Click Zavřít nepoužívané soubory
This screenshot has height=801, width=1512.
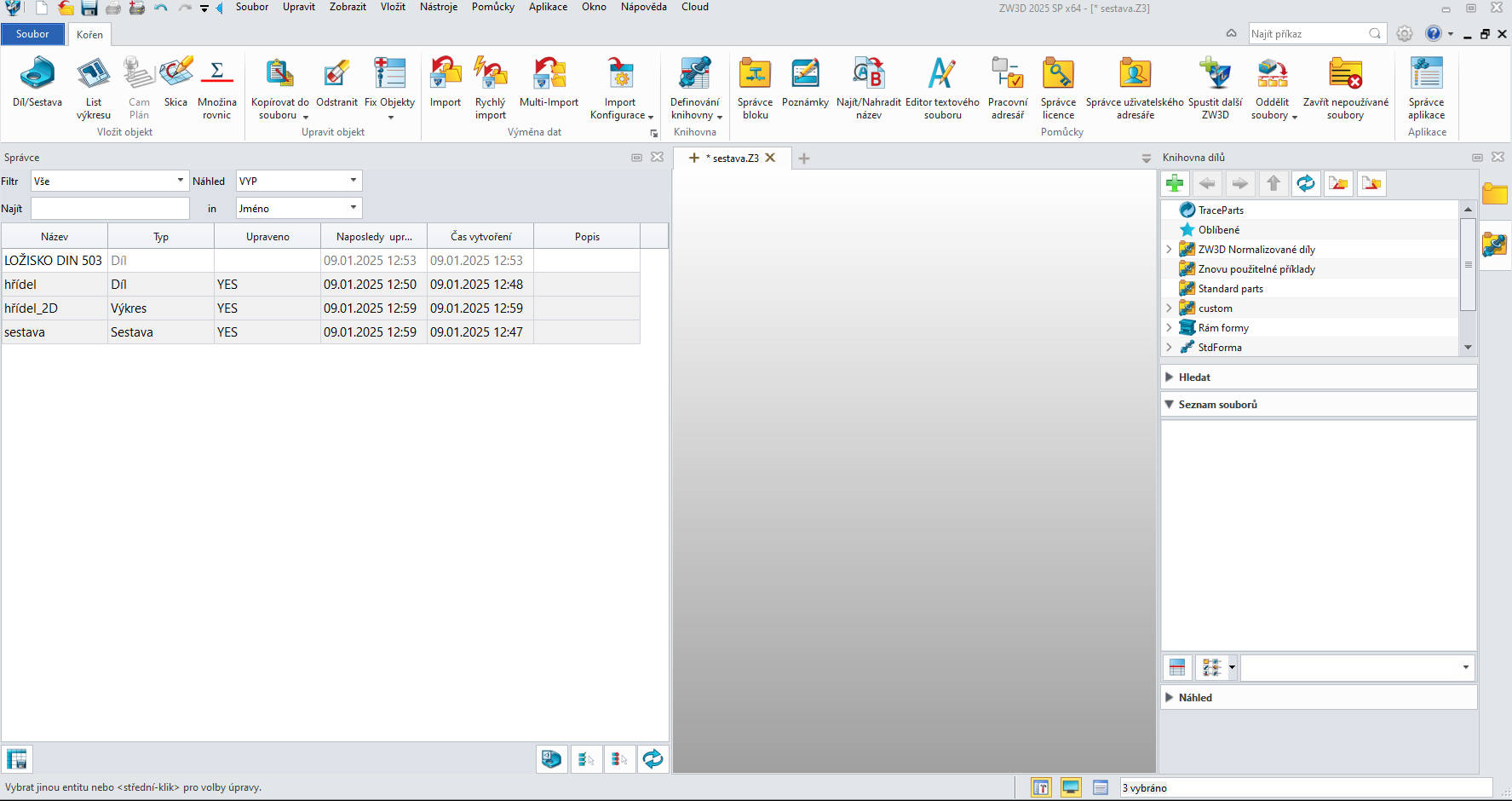point(1346,88)
